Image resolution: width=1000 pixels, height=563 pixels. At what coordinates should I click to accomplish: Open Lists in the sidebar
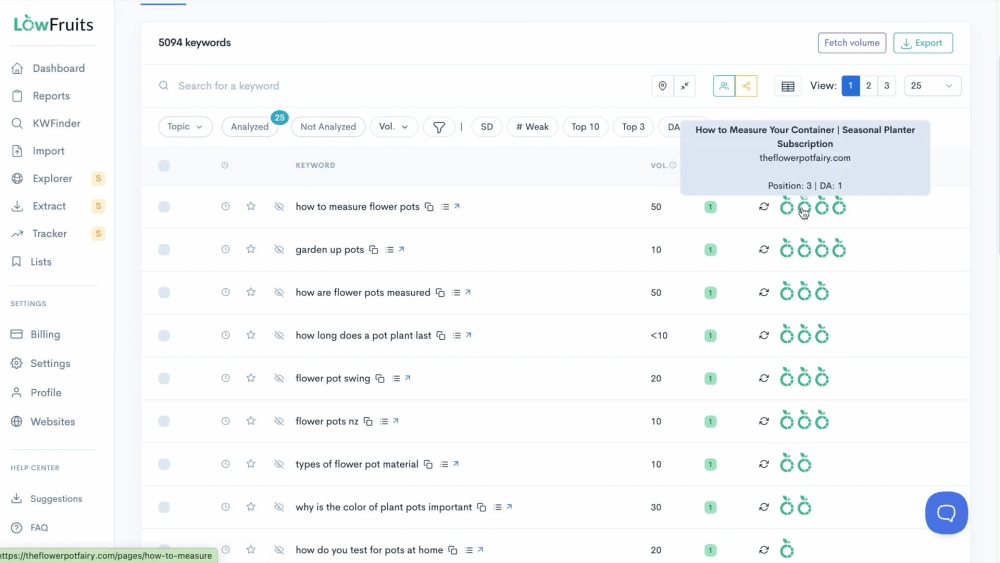click(31, 261)
